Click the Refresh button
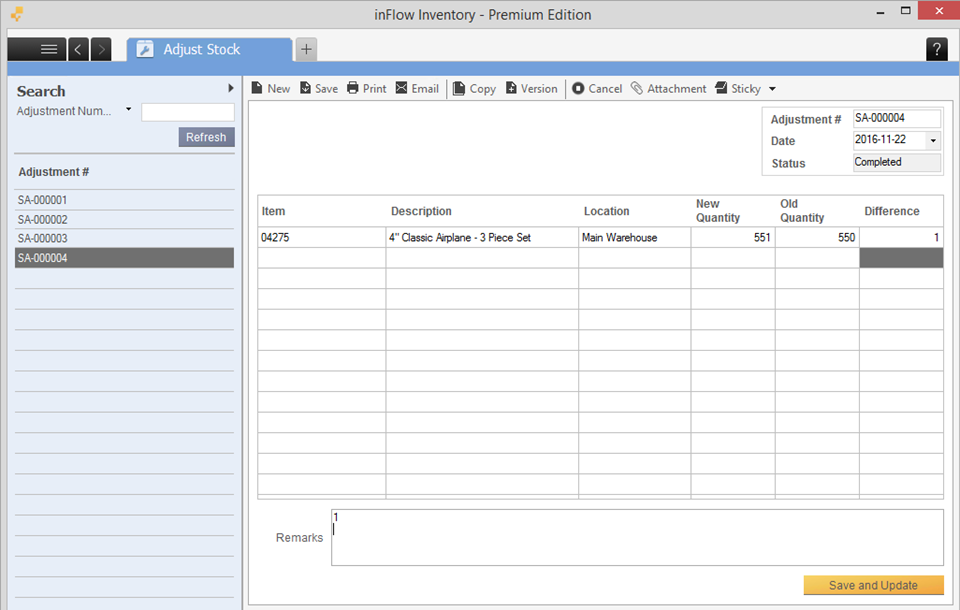The height and width of the screenshot is (610, 960). tap(206, 137)
